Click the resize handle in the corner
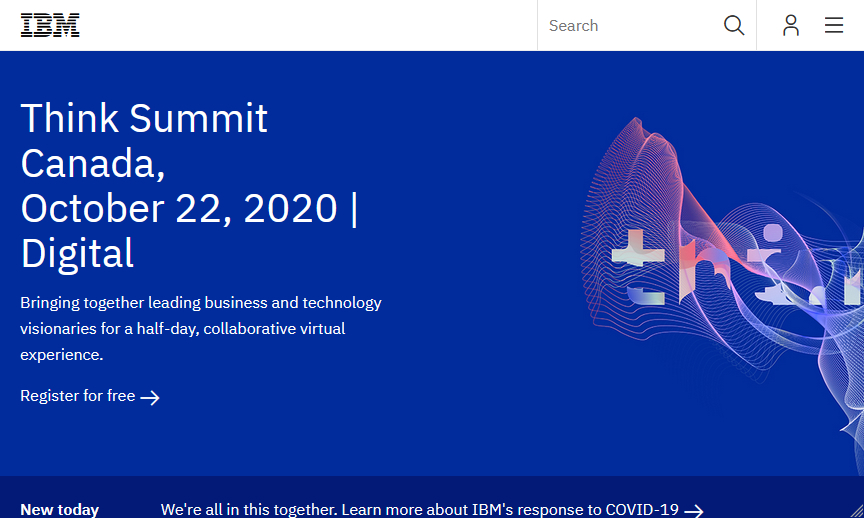The height and width of the screenshot is (518, 864). click(x=856, y=511)
